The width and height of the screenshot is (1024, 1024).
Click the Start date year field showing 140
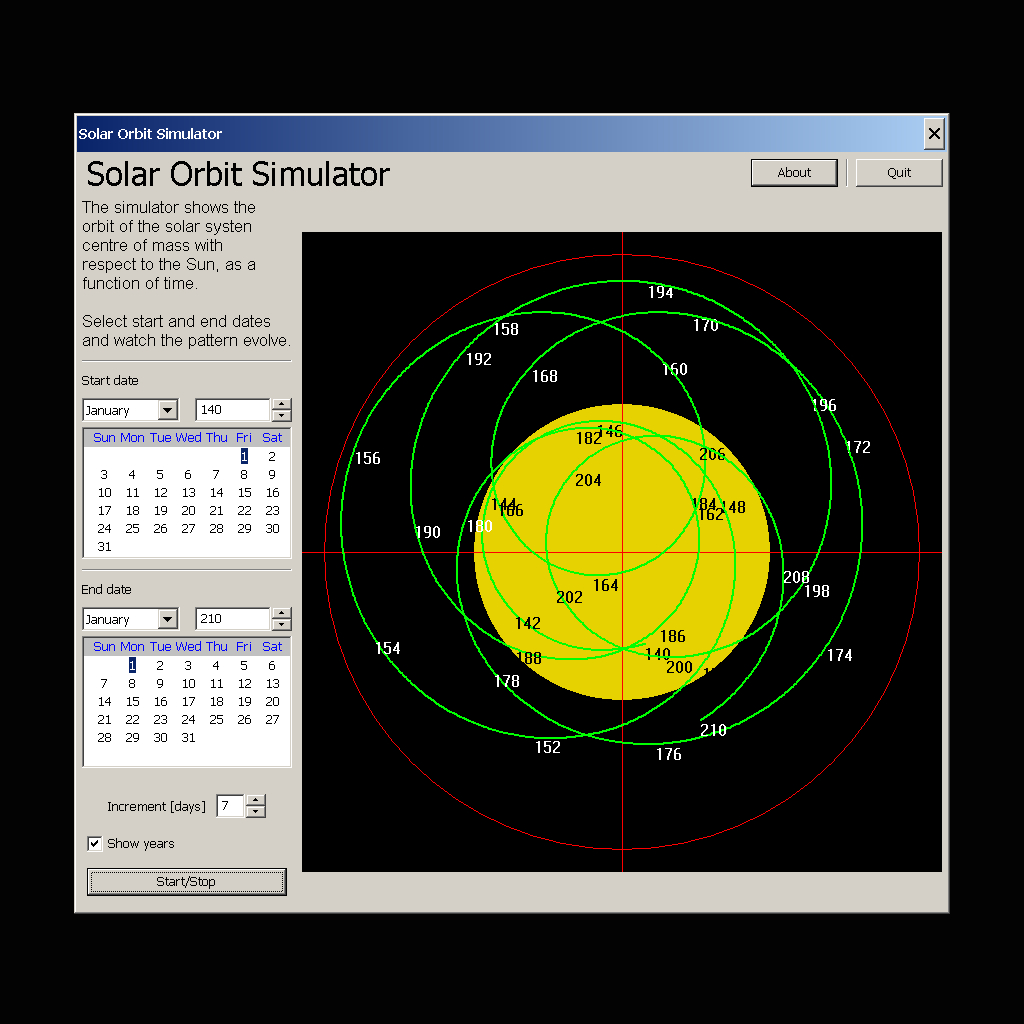[x=232, y=409]
